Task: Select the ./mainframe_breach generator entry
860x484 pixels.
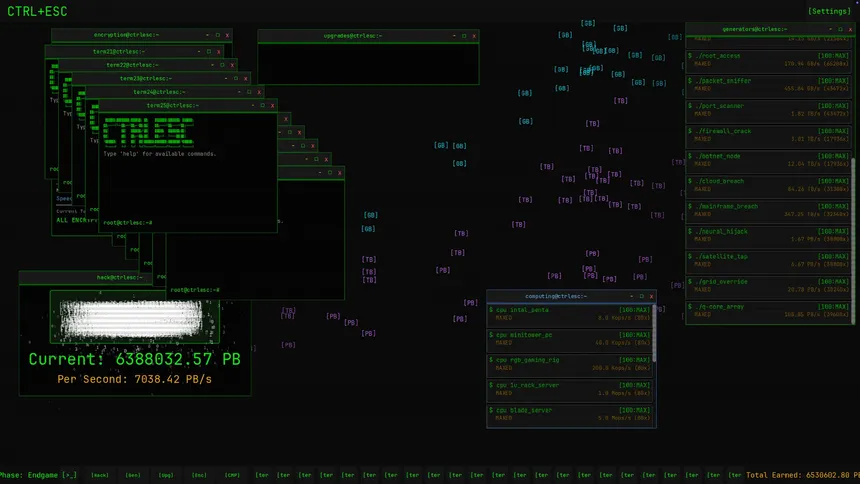Action: [768, 210]
